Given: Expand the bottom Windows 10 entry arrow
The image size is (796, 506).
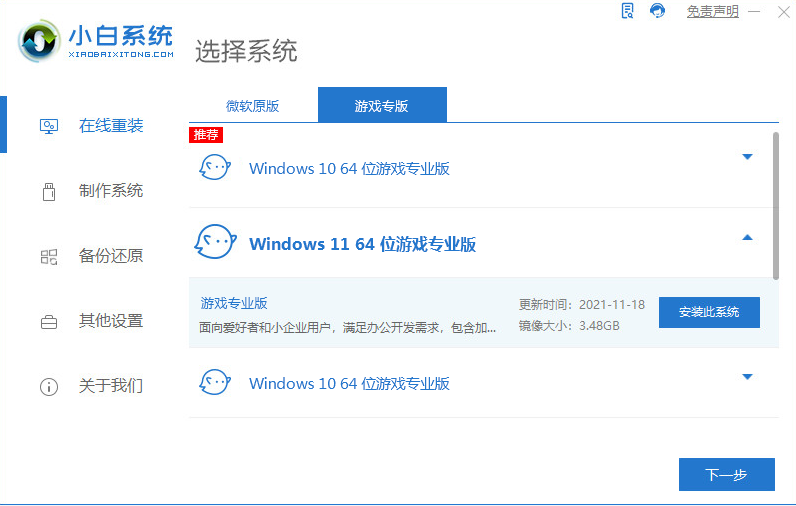Looking at the screenshot, I should tap(747, 377).
